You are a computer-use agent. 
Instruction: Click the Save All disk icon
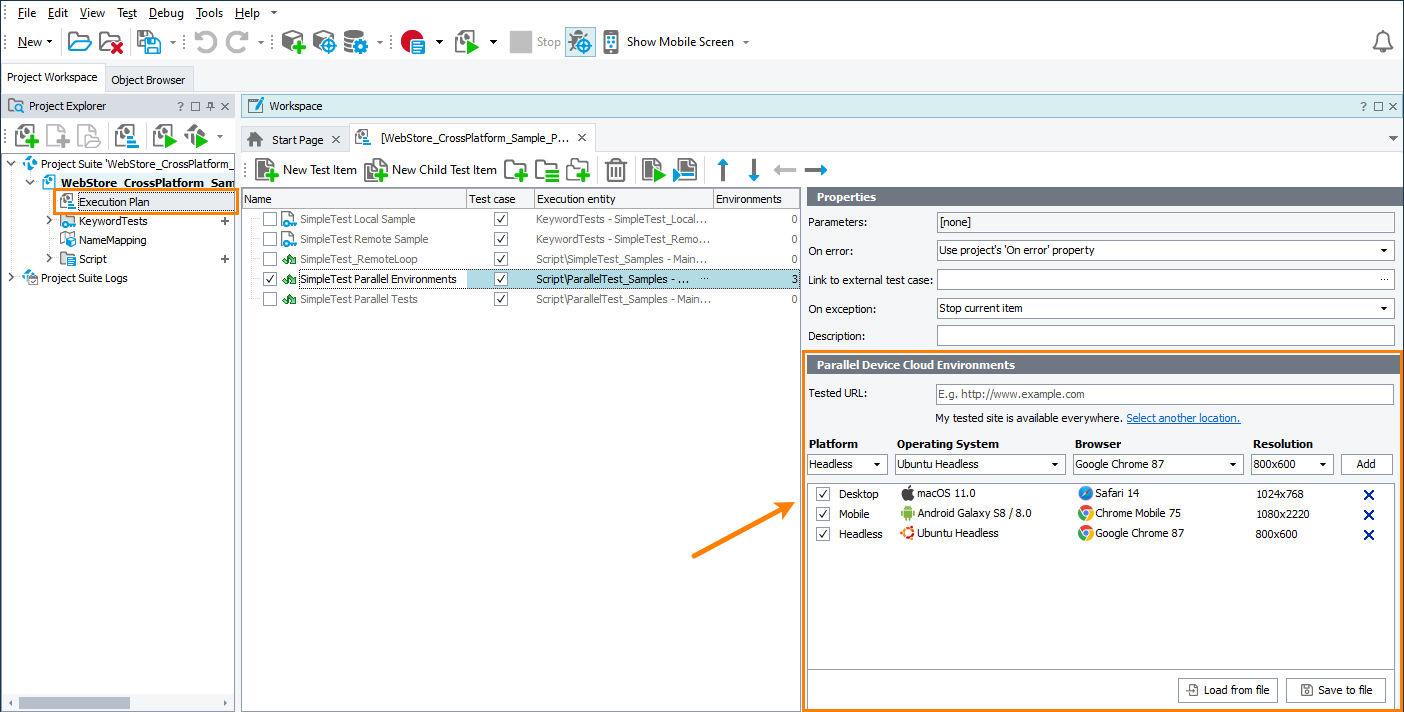click(x=149, y=41)
